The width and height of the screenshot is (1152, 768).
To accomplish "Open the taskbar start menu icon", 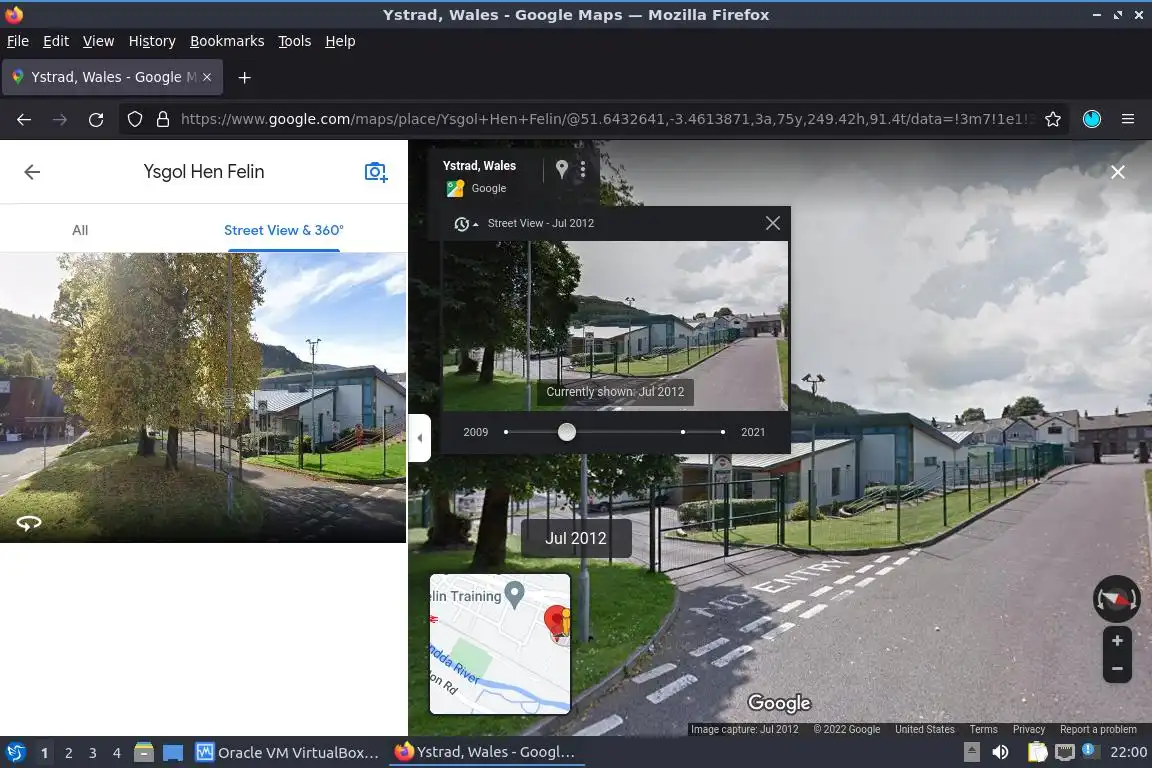I will tap(15, 753).
